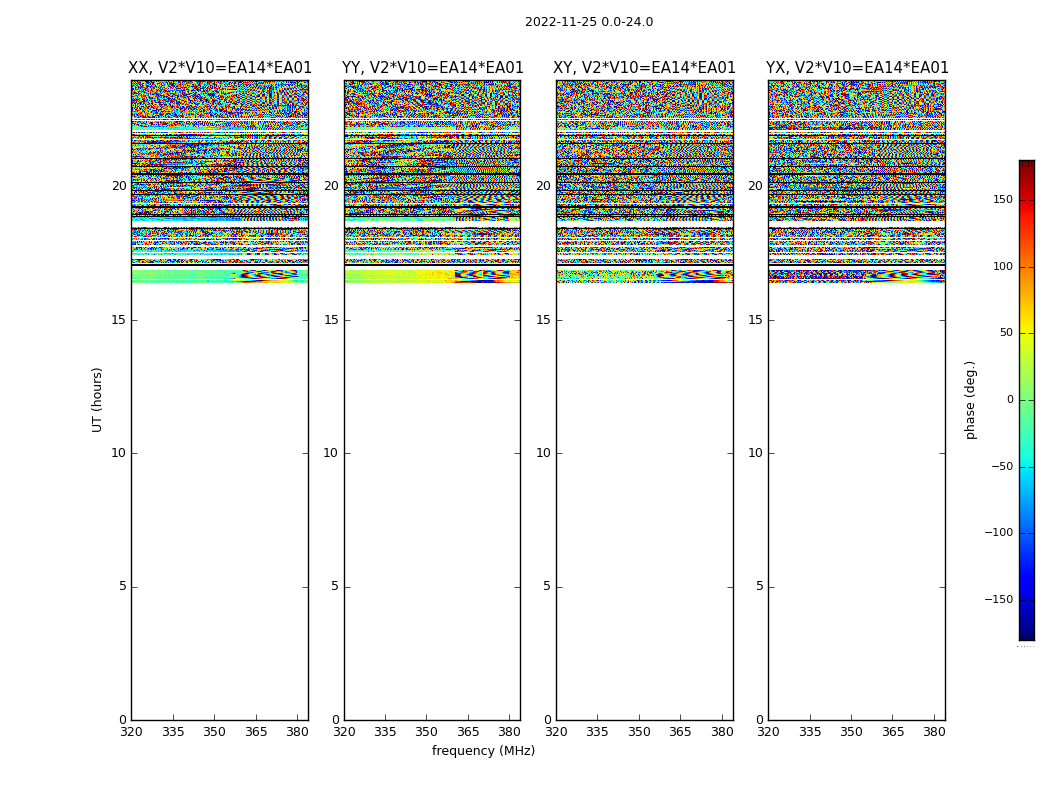Click the "20" UT tick of XX panel
Screen dimensions: 1050x800
tap(119, 186)
